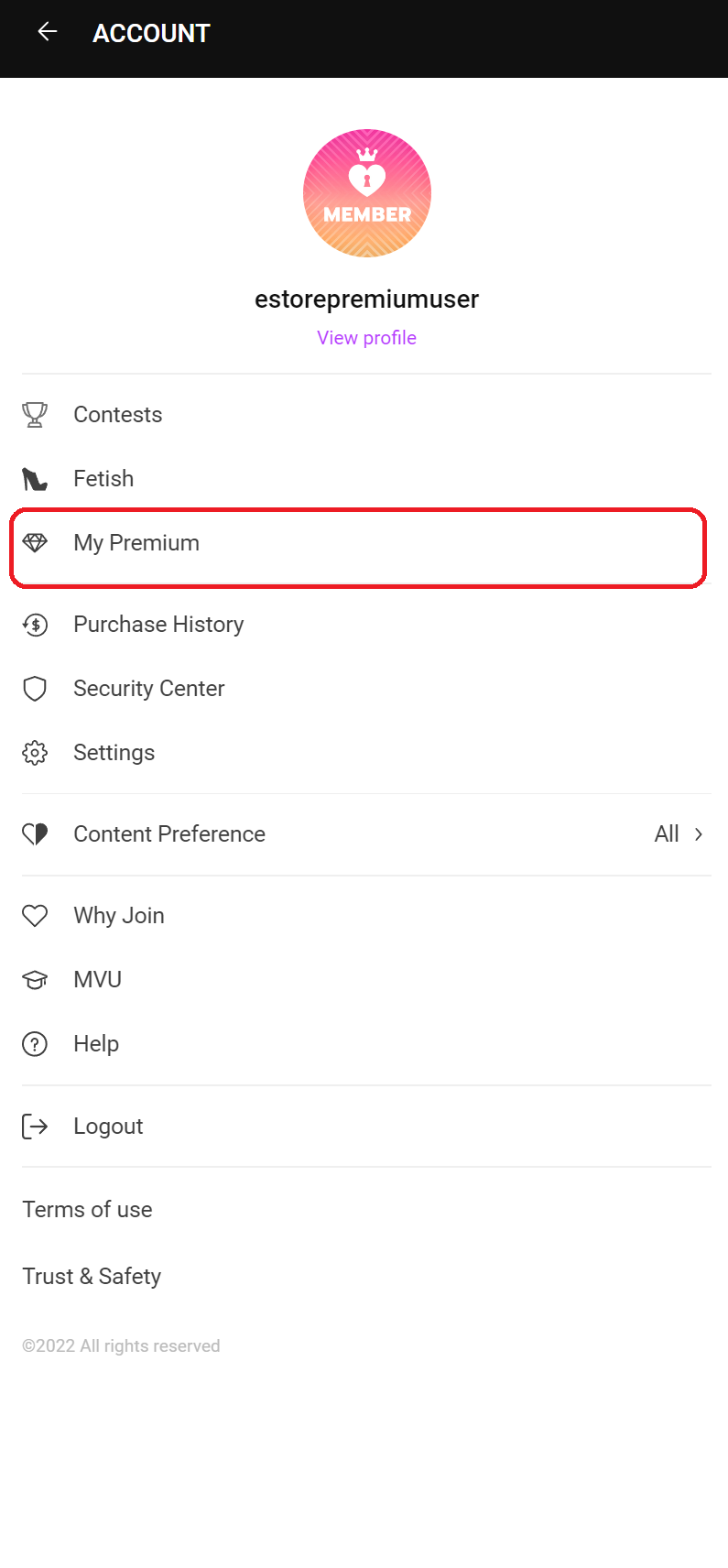Screen dimensions: 728x1568
Task: Click the Help question mark icon
Action: [x=35, y=1044]
